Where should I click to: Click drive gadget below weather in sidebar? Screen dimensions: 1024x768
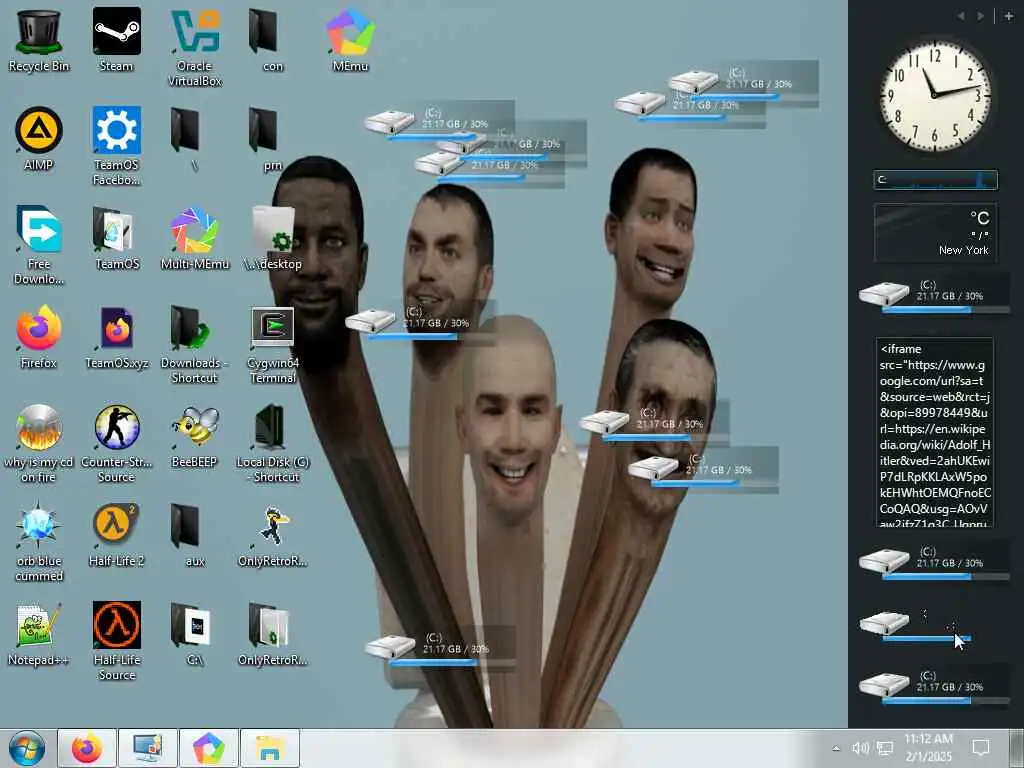pyautogui.click(x=934, y=295)
